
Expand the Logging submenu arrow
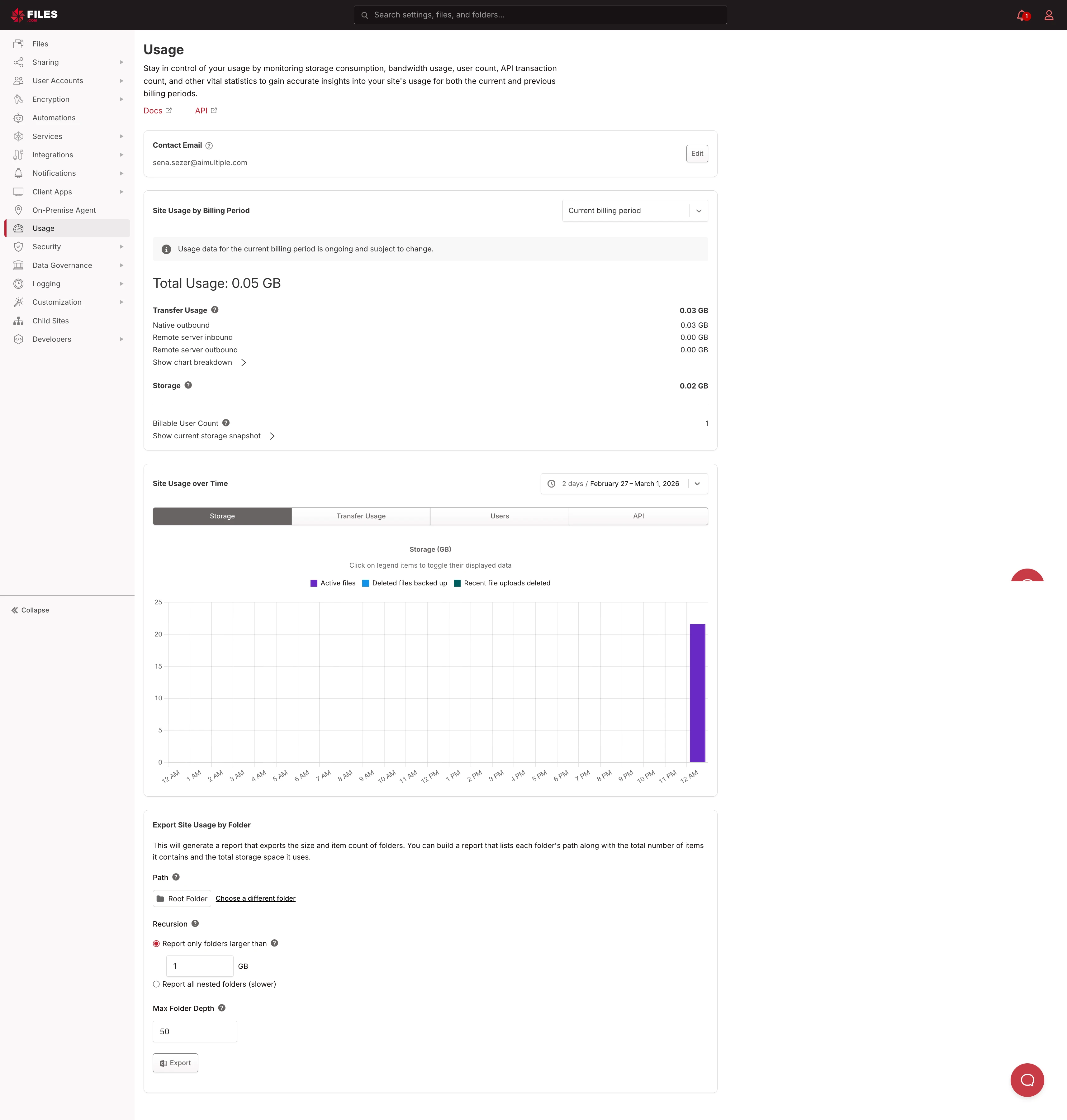[x=122, y=284]
